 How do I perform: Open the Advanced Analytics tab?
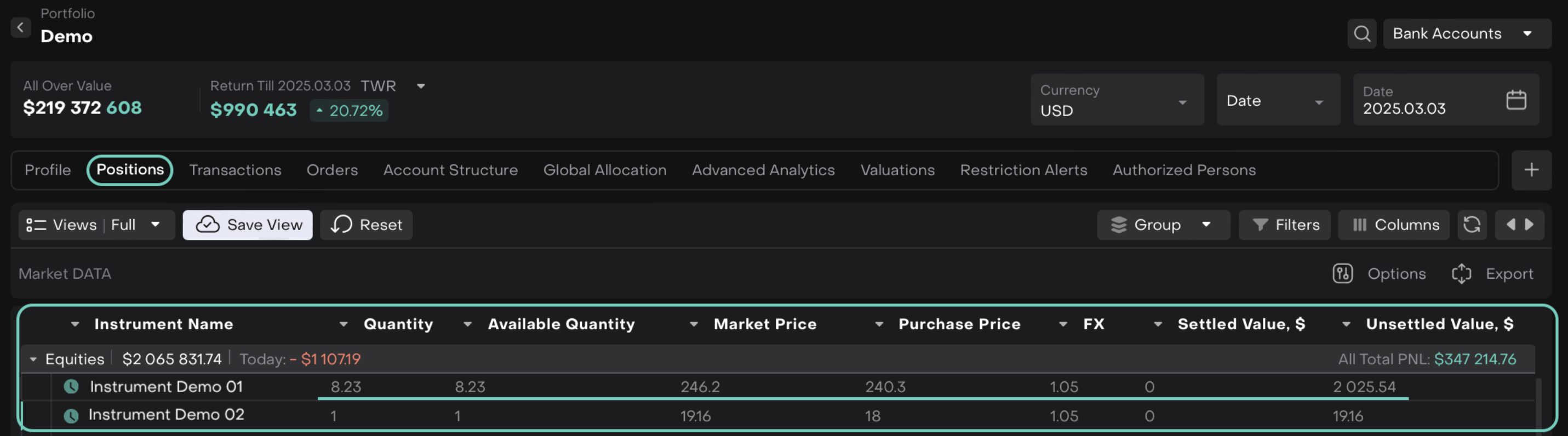pyautogui.click(x=763, y=170)
